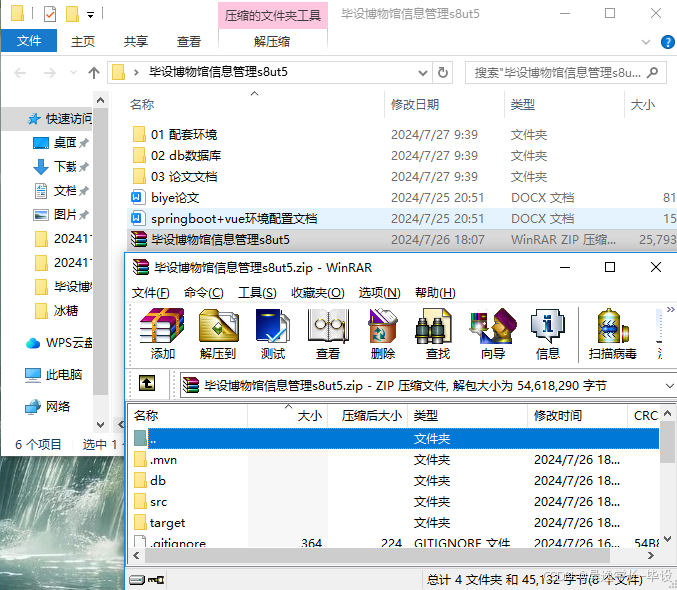Open quick access toolbar customize dropdown
This screenshot has width=677, height=590.
click(x=90, y=15)
